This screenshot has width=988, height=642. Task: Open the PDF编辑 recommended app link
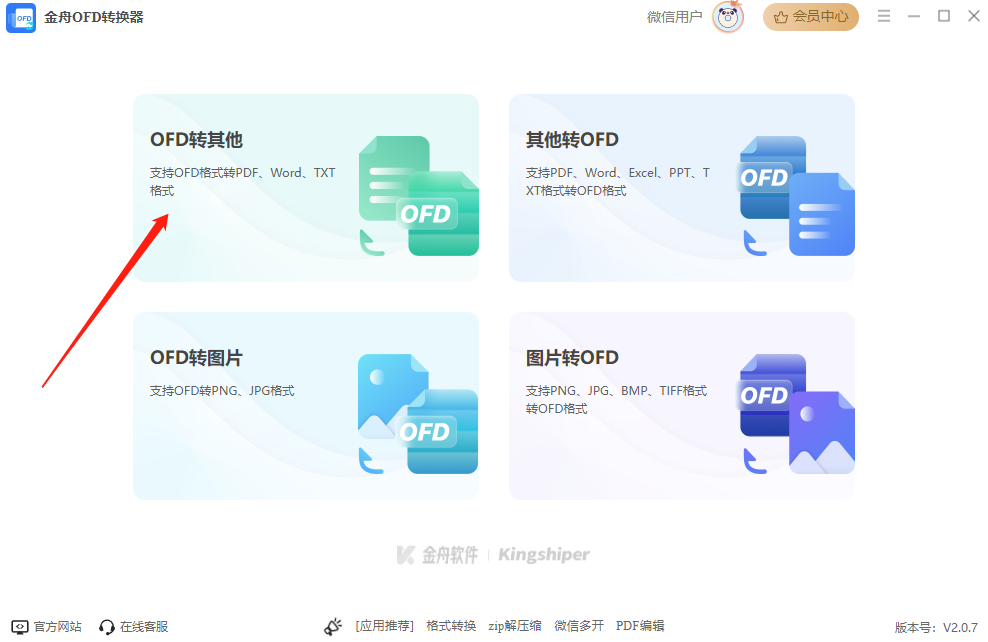tap(640, 626)
